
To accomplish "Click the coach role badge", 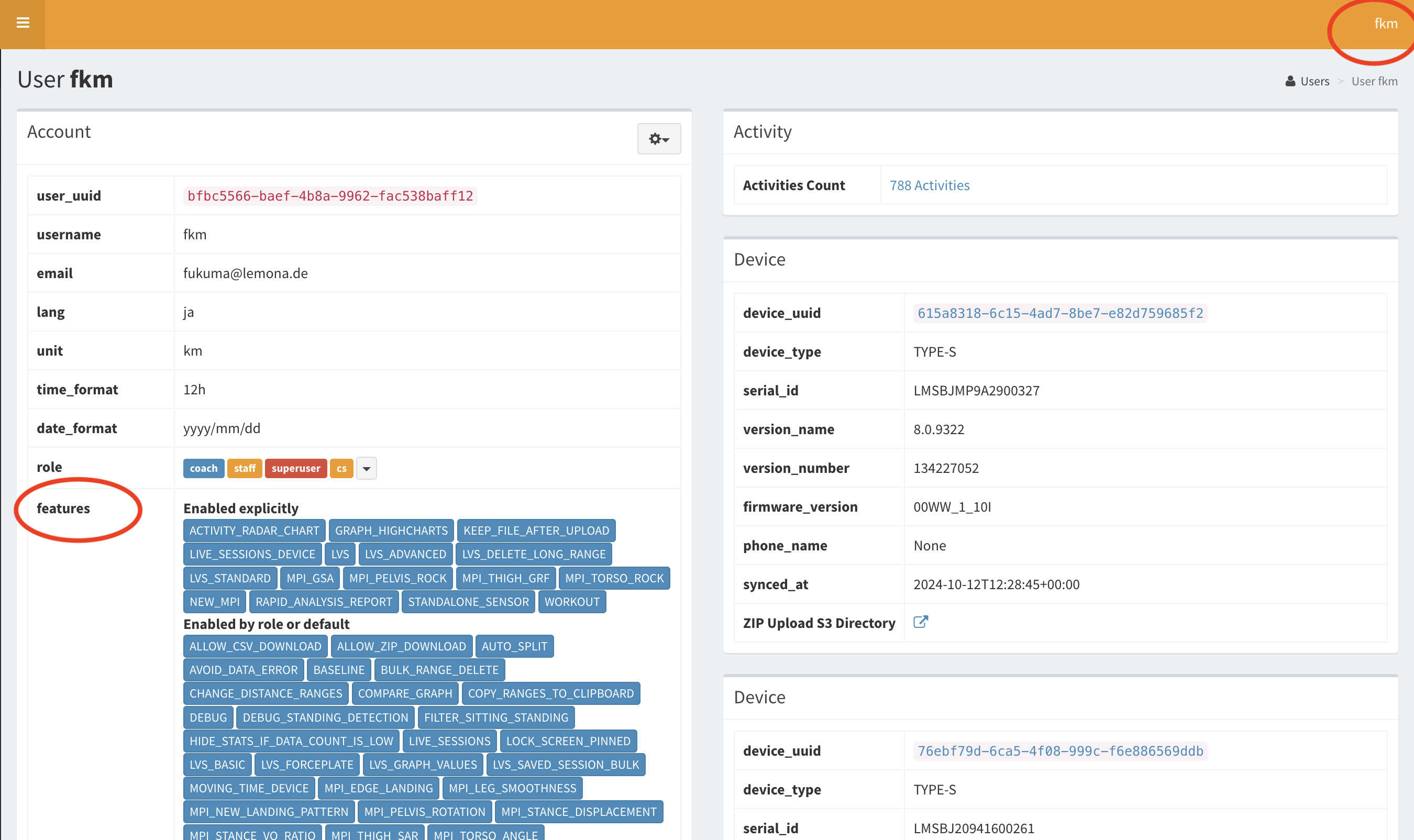I will pyautogui.click(x=203, y=469).
